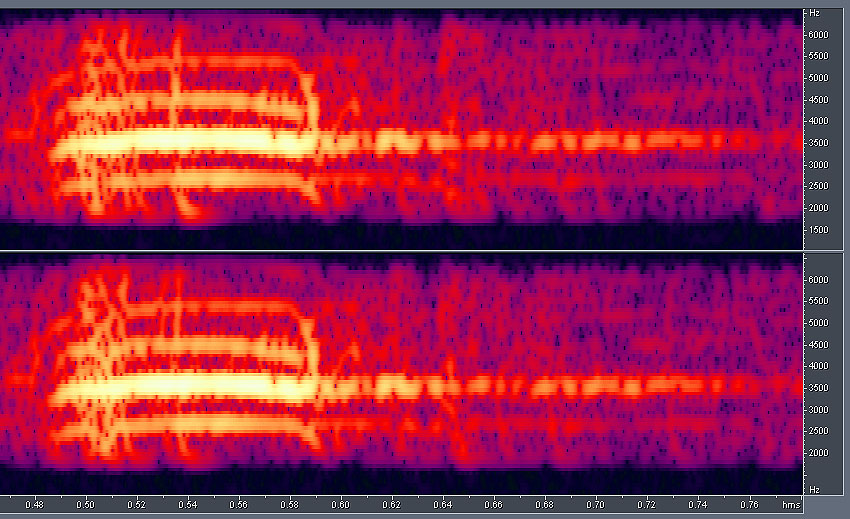Screen dimensions: 850x519
Task: Click the 5500 label on the upper channel frequency scale
Action: [x=819, y=56]
